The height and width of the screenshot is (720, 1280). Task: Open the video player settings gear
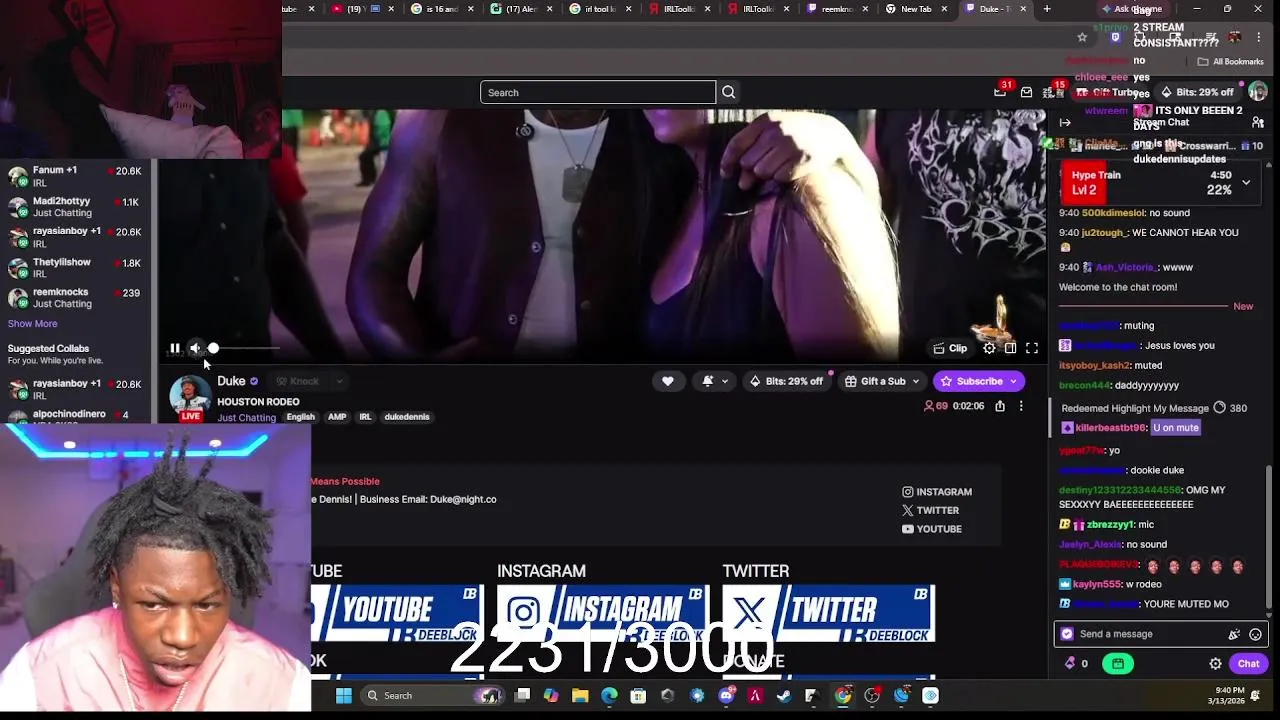pyautogui.click(x=989, y=348)
